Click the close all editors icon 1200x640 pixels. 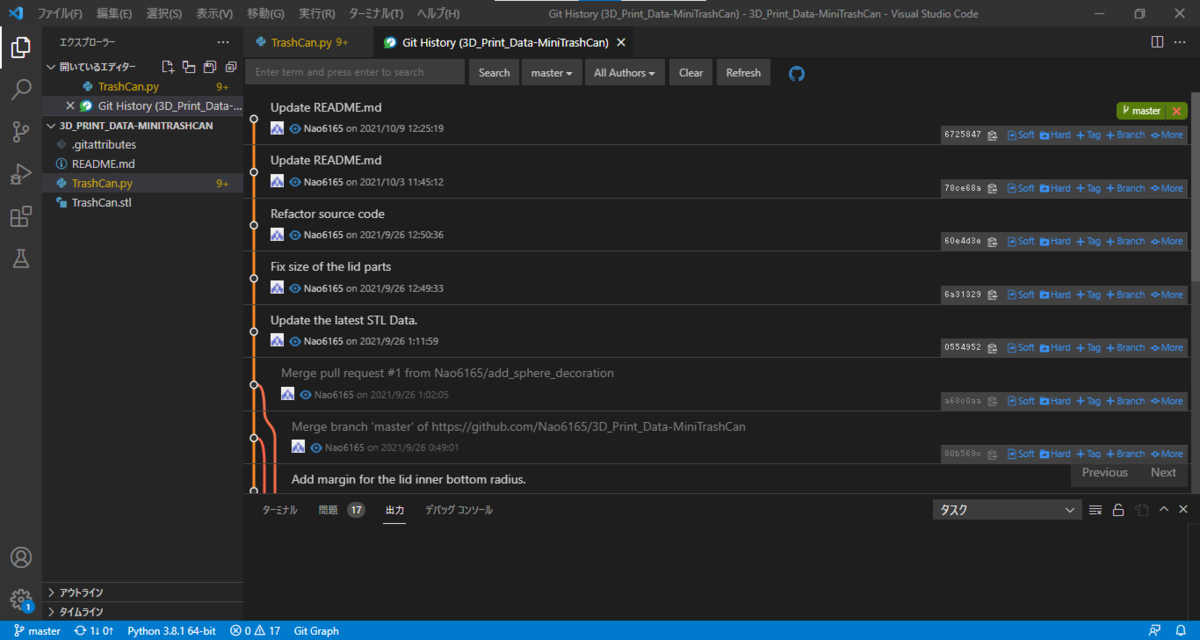coord(230,67)
